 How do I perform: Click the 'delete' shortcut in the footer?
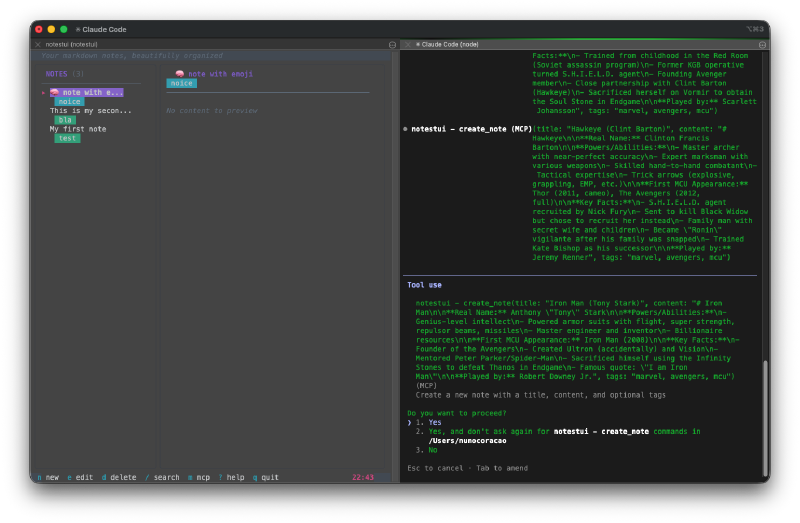[x=119, y=478]
